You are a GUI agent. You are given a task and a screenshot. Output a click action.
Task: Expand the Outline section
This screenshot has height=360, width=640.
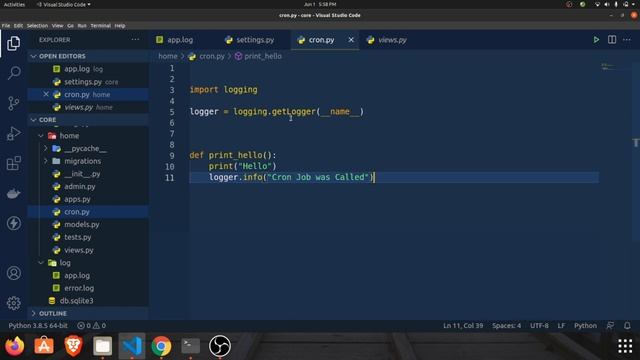point(33,313)
